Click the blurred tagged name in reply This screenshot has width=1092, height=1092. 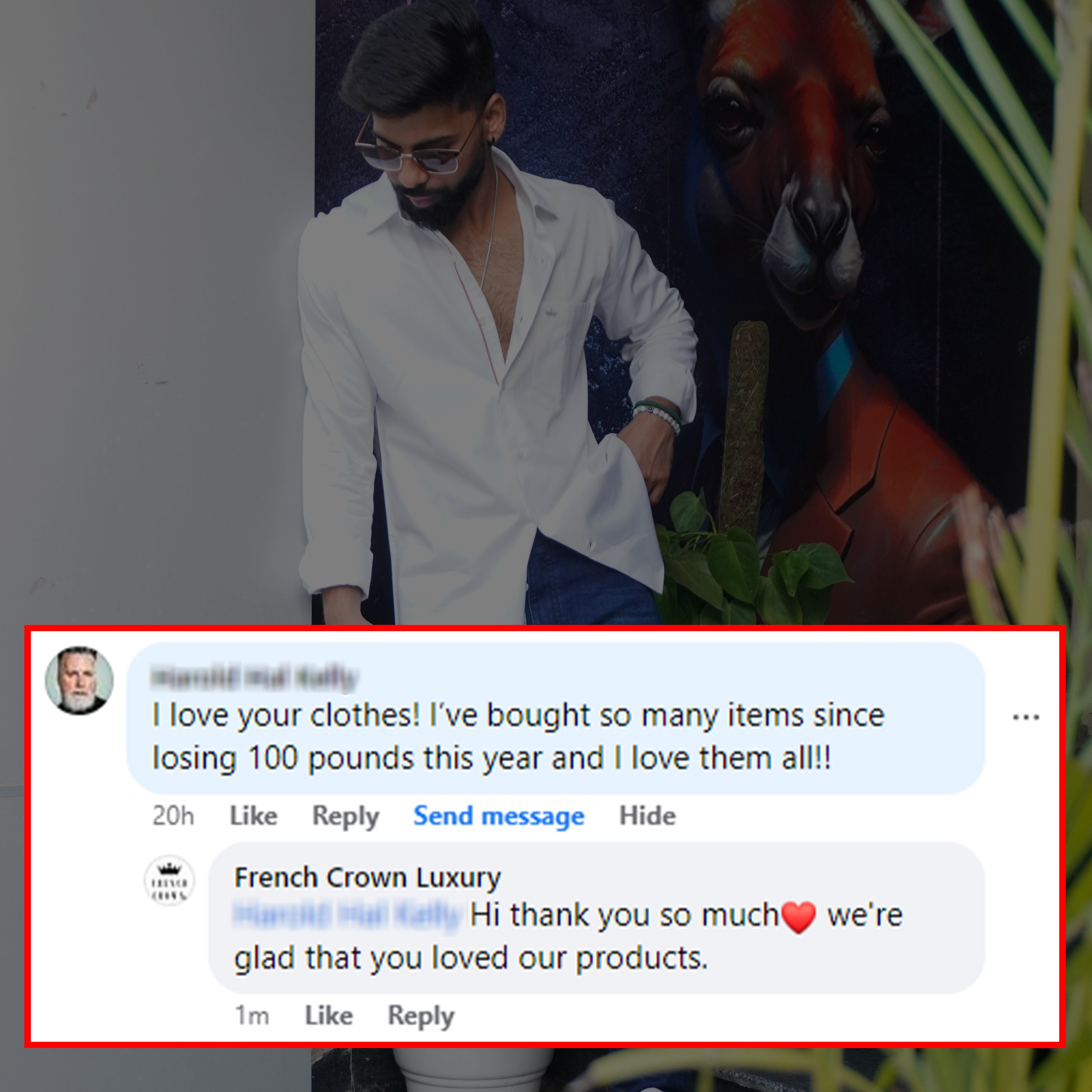coord(347,916)
